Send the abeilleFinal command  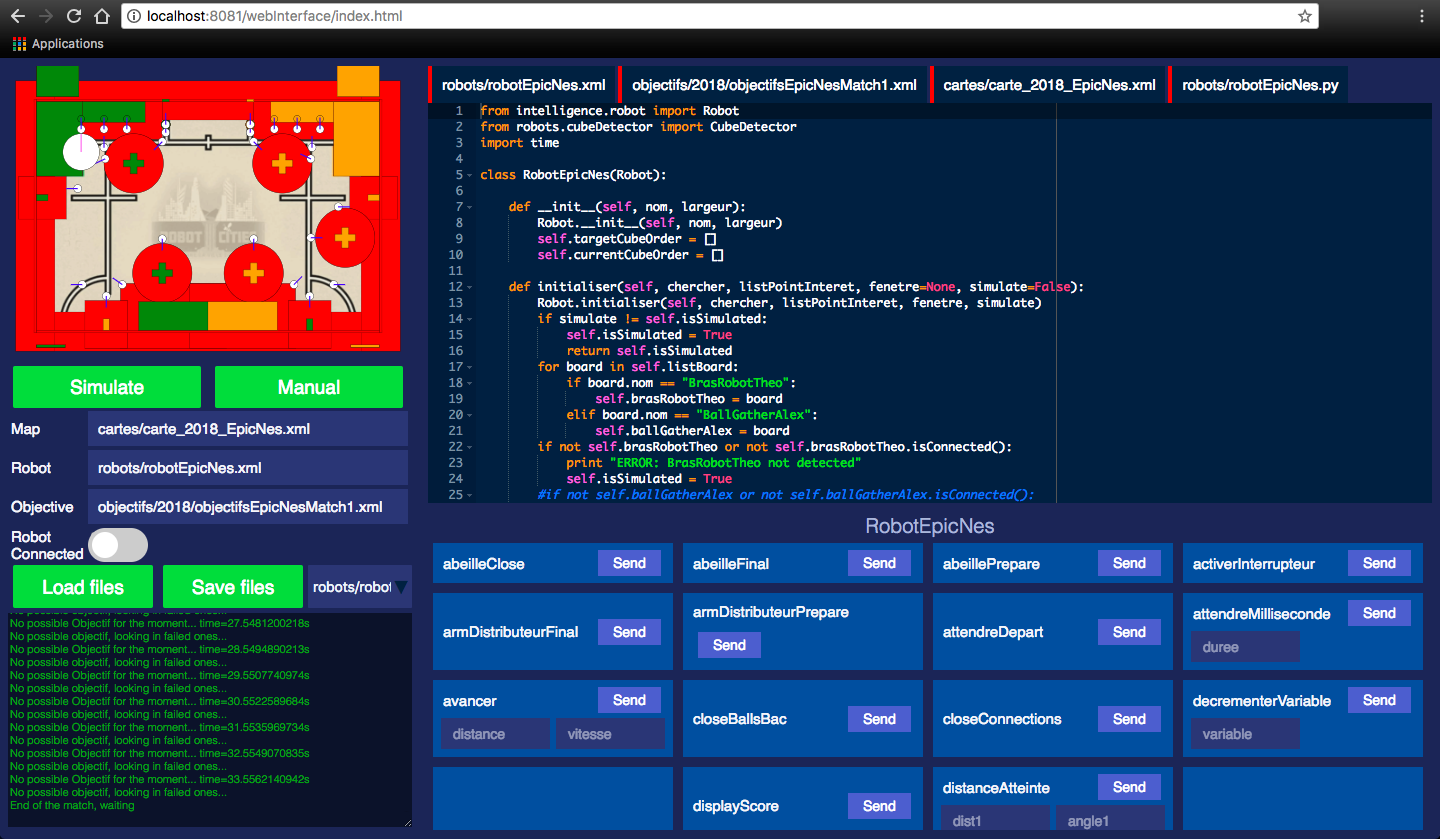click(879, 563)
